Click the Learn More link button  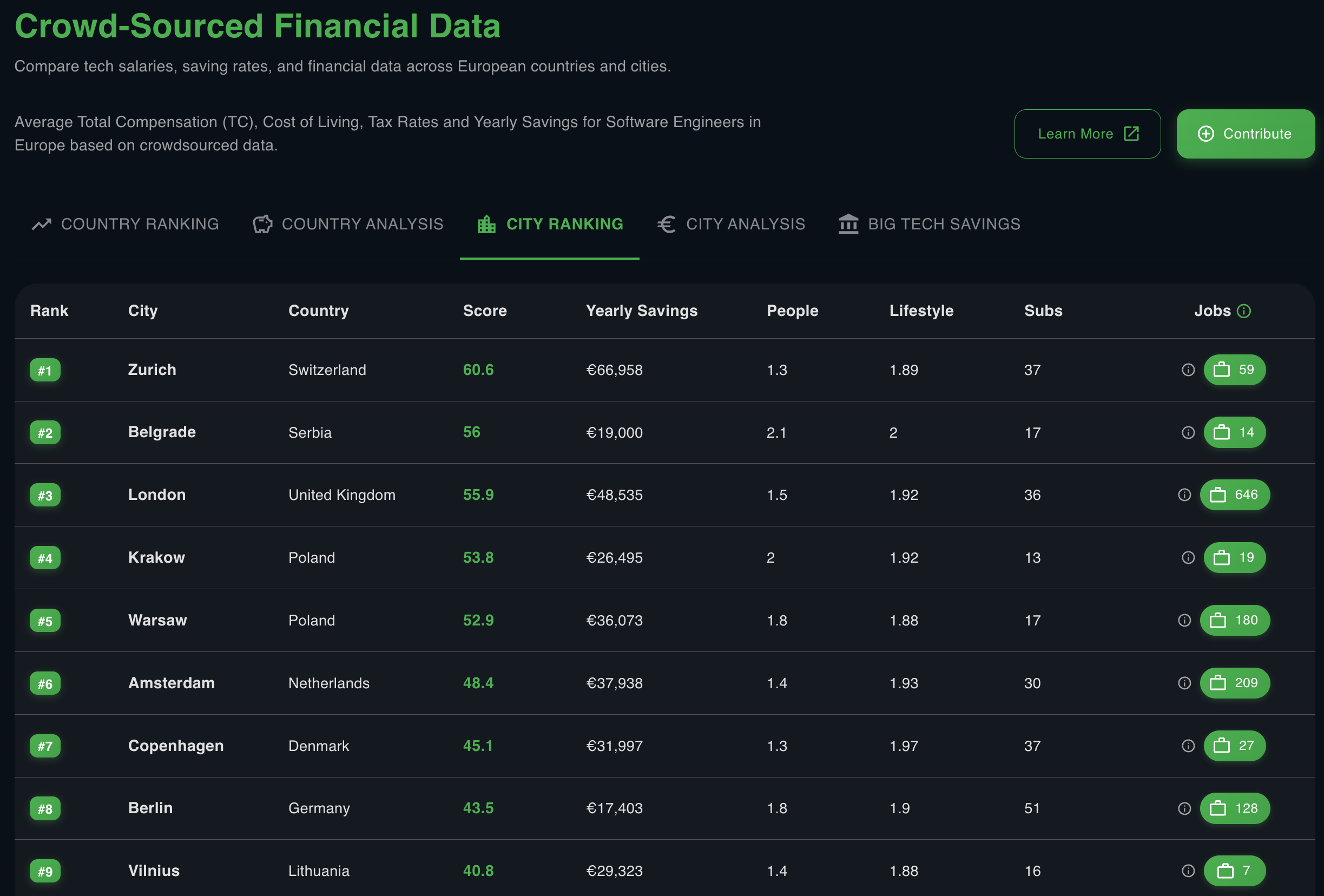tap(1087, 134)
